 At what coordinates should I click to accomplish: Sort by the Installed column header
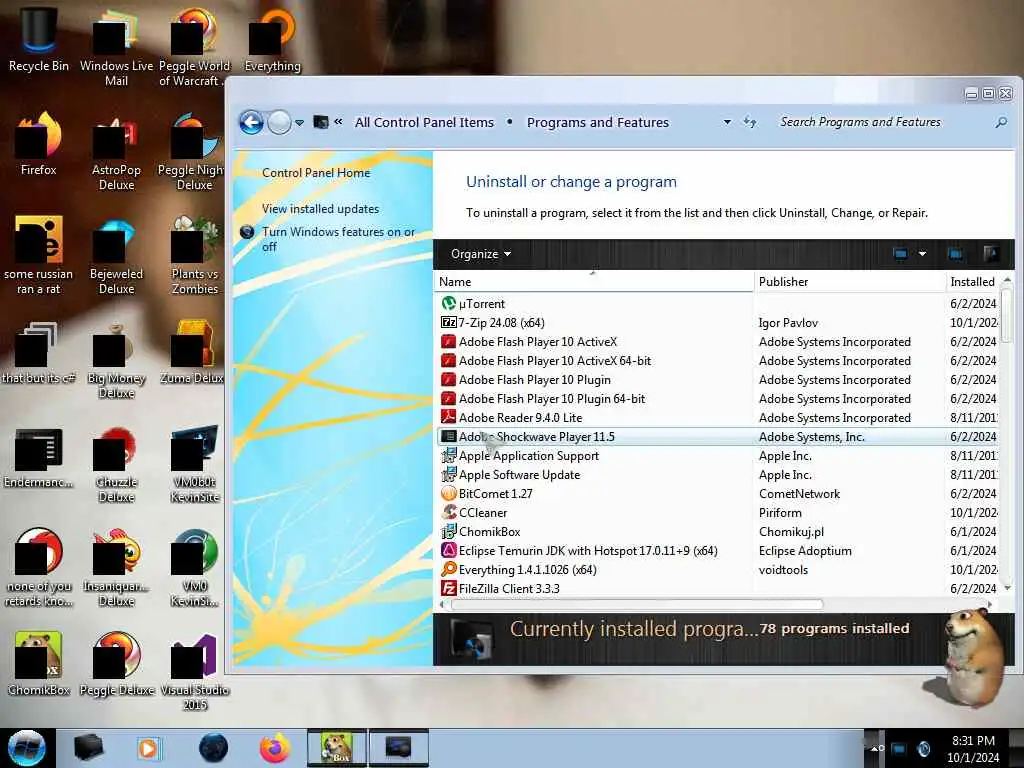973,281
